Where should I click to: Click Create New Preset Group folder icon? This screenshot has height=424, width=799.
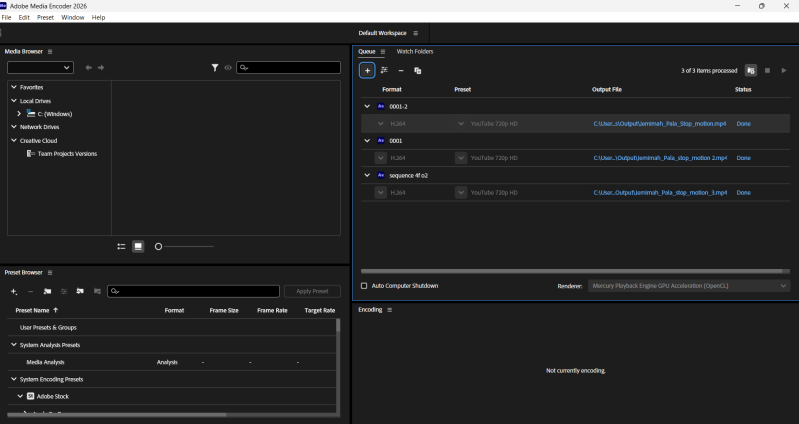tap(47, 292)
